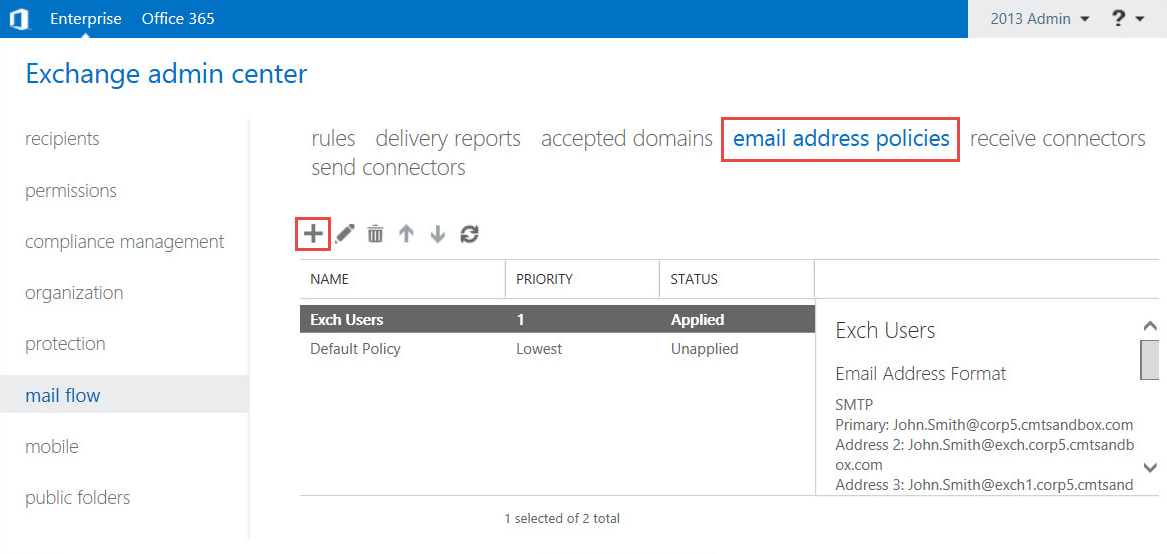Refresh the email address policies list

(469, 234)
